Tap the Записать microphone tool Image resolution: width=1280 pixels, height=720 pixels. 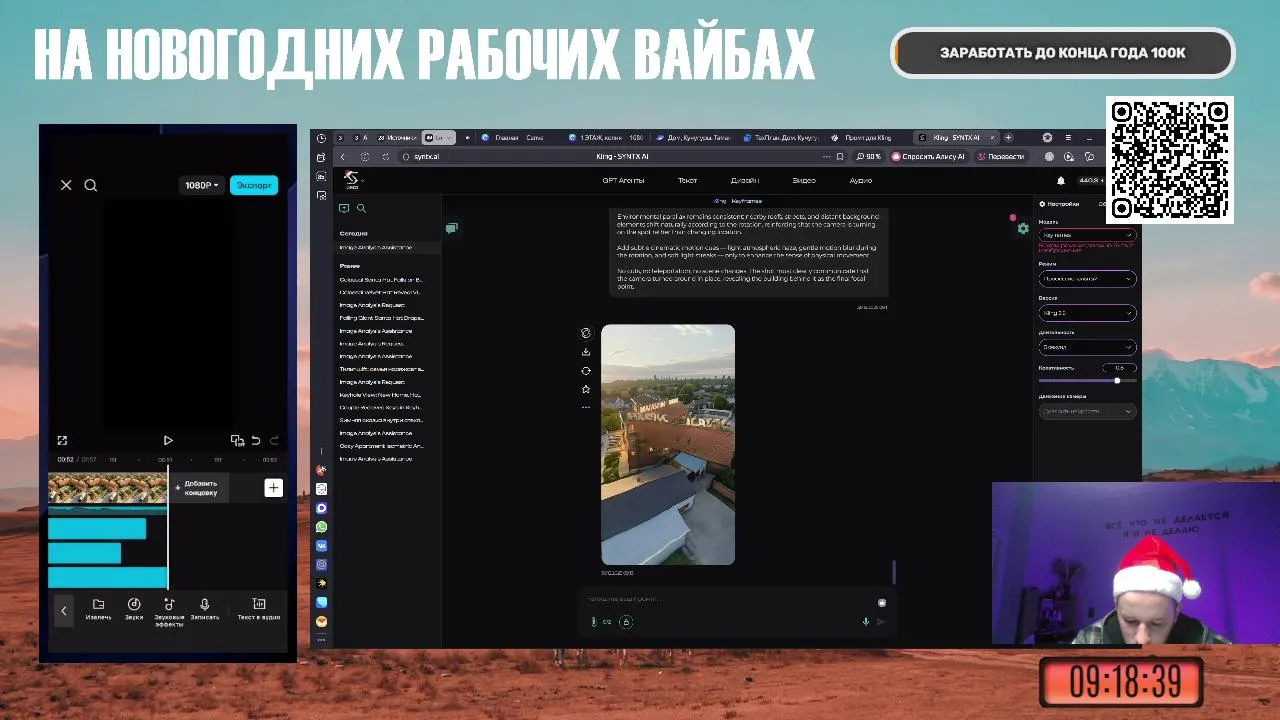pyautogui.click(x=204, y=609)
